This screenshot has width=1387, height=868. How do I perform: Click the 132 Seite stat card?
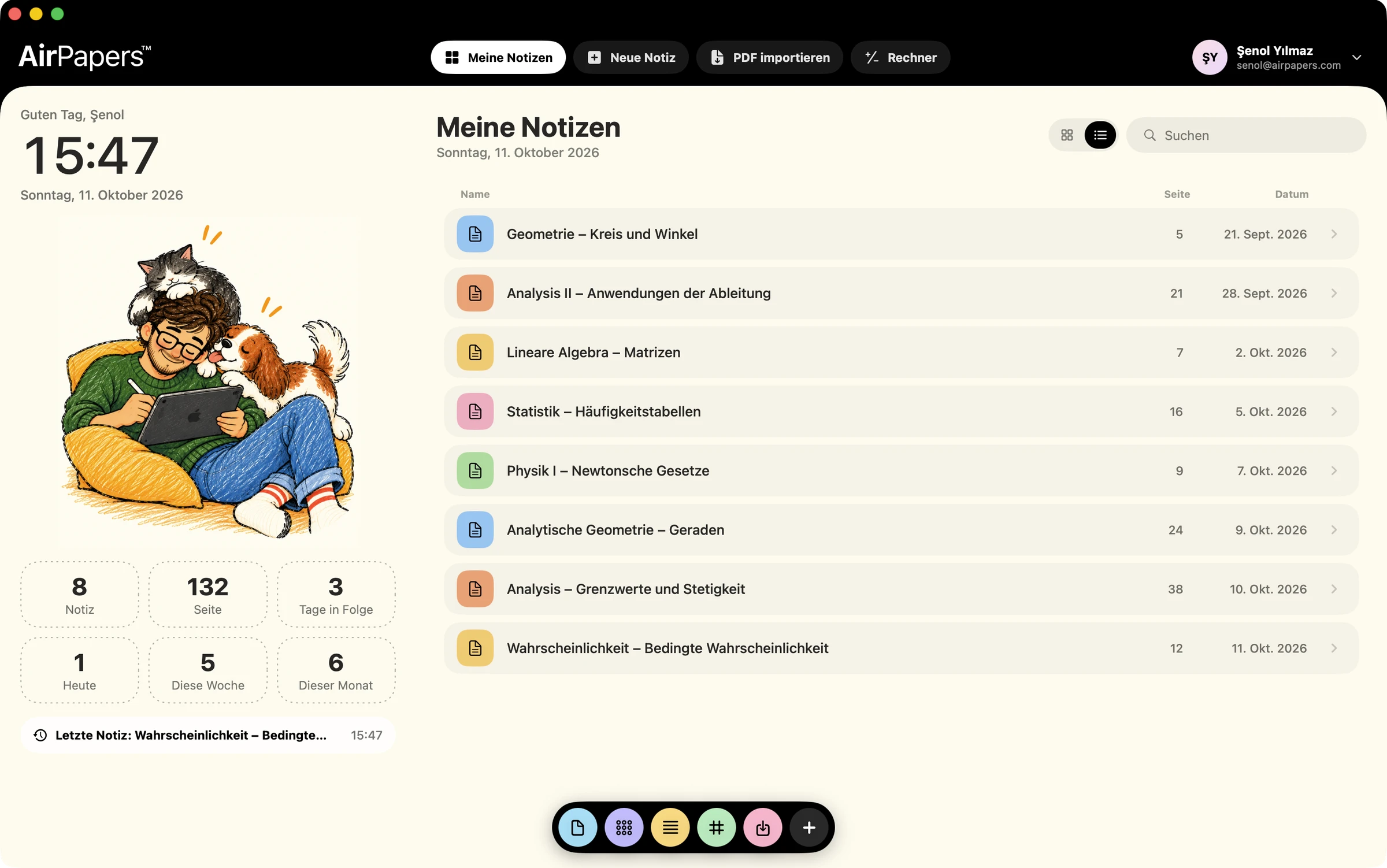pyautogui.click(x=207, y=595)
